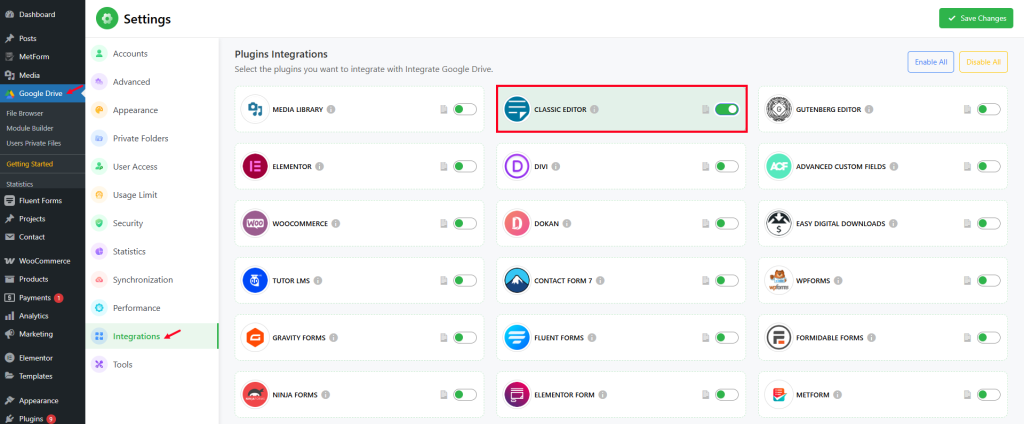Click the Tutor LMS plugin icon
This screenshot has height=424, width=1024.
255,280
